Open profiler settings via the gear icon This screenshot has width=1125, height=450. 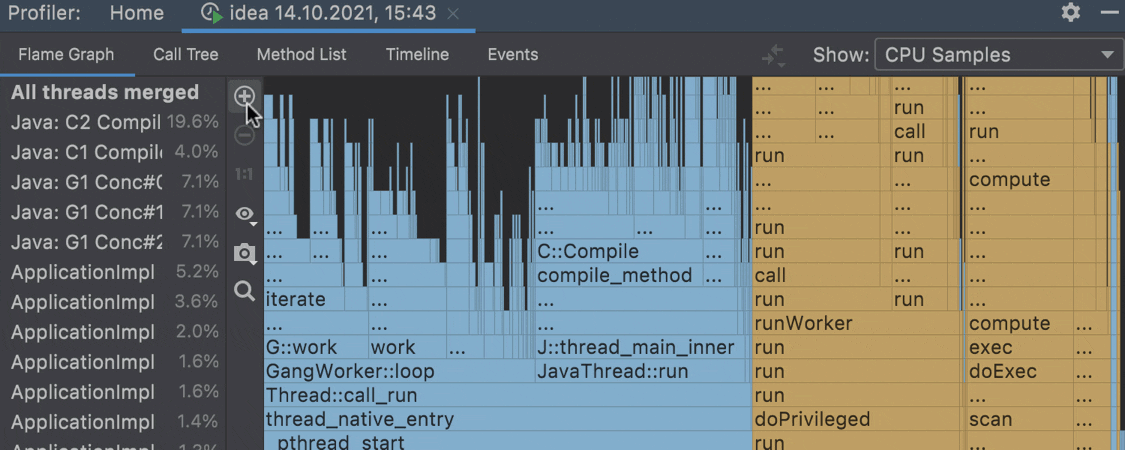pos(1070,12)
